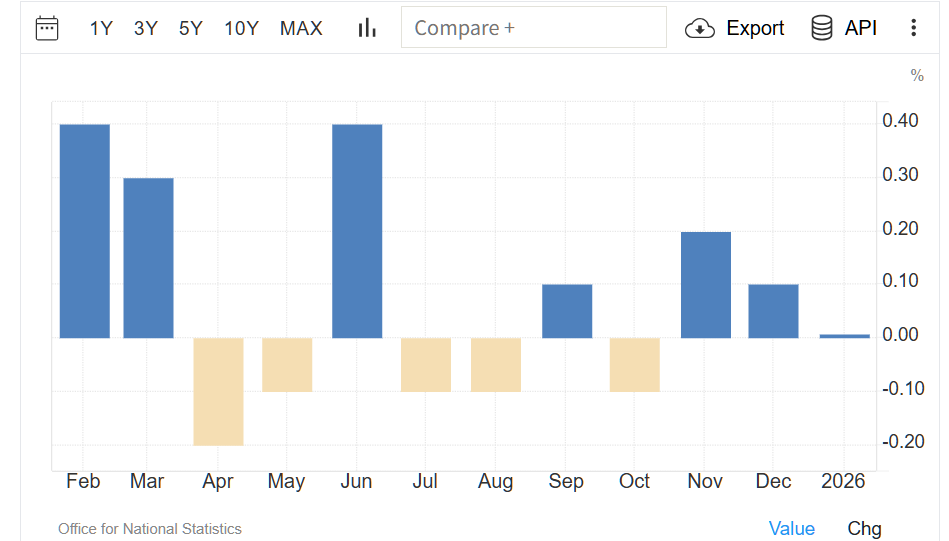Open the three-dot more options menu
Image resolution: width=949 pixels, height=541 pixels.
(x=913, y=28)
